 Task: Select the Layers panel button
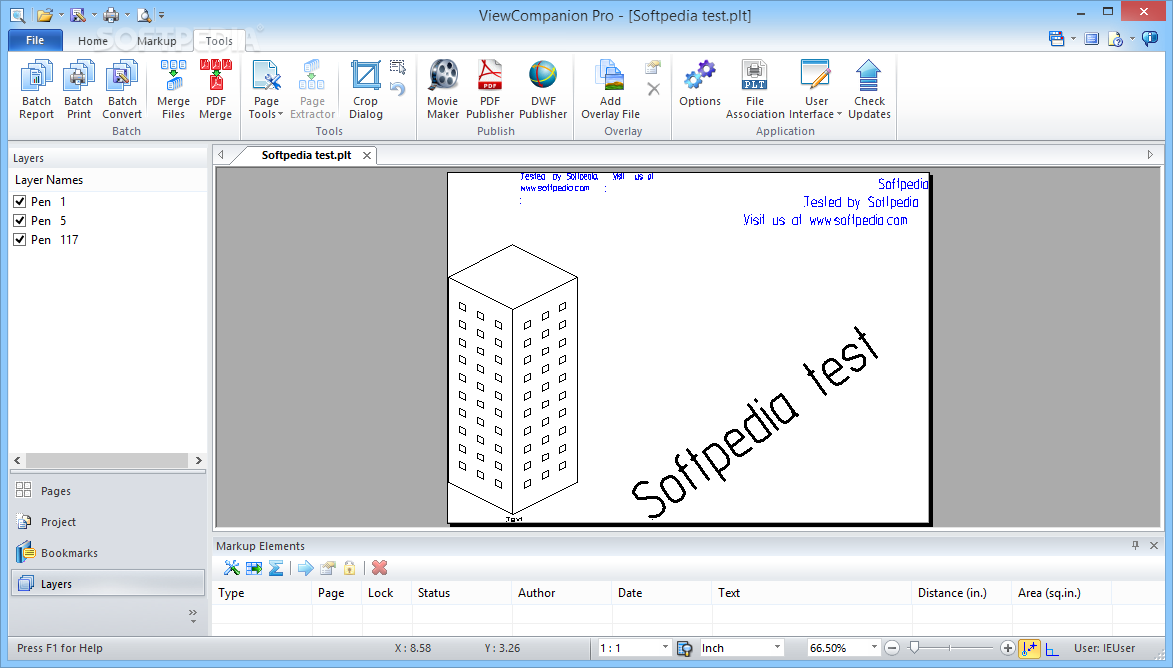(108, 583)
